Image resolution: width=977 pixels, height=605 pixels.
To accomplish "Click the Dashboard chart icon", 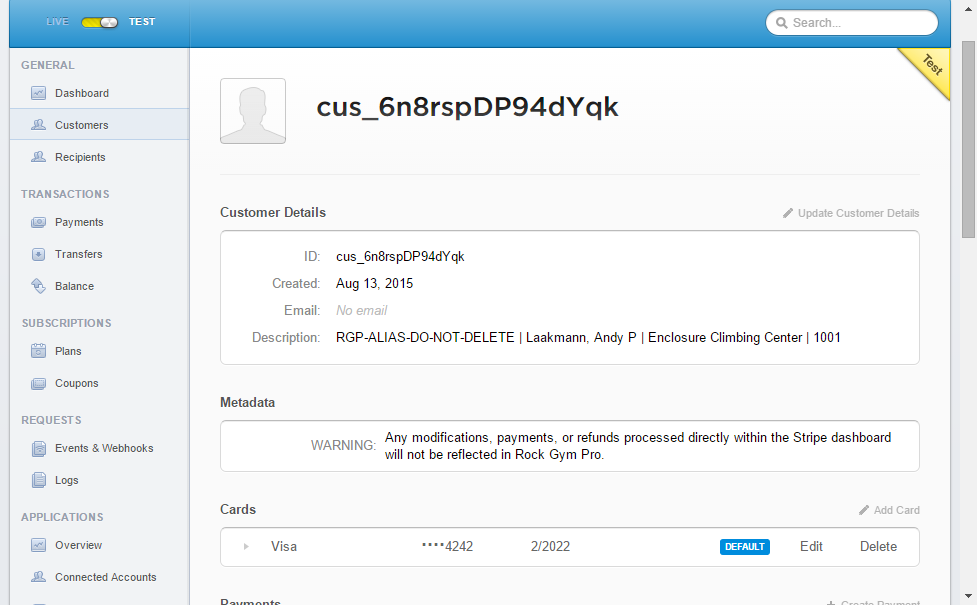I will (38, 93).
